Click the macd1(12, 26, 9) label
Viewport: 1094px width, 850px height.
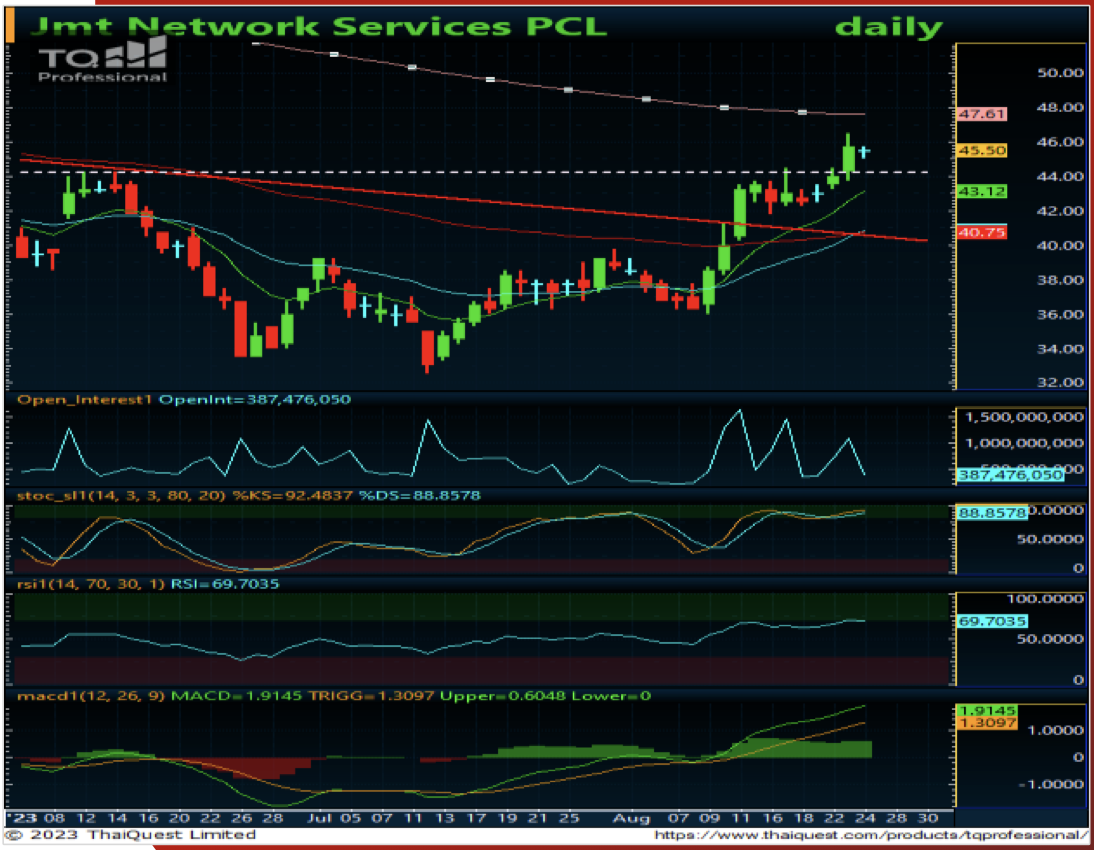pos(91,696)
